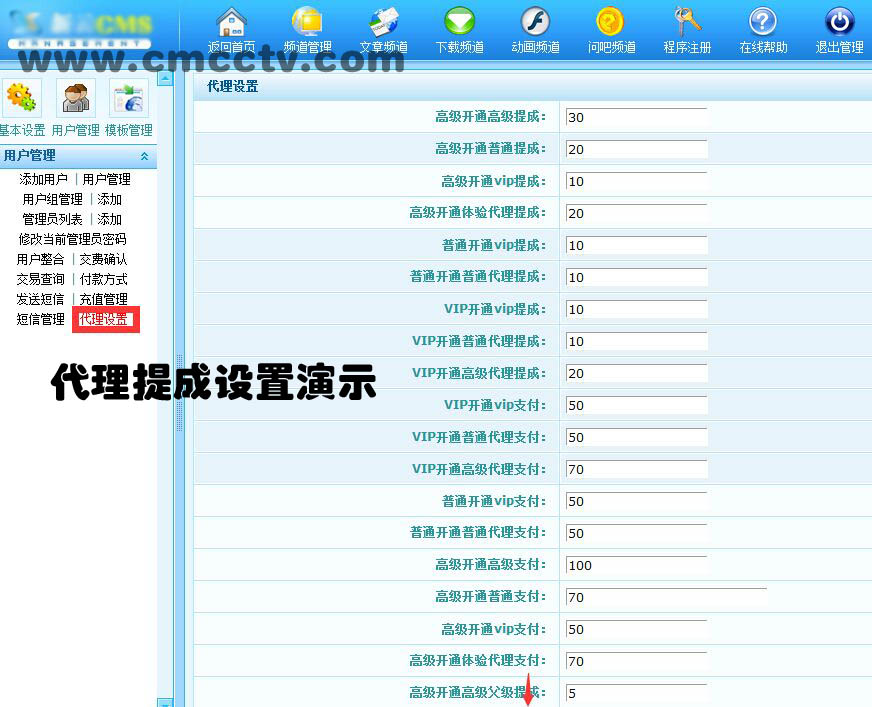Click the VIP开通vip支付 input field

pyautogui.click(x=636, y=405)
